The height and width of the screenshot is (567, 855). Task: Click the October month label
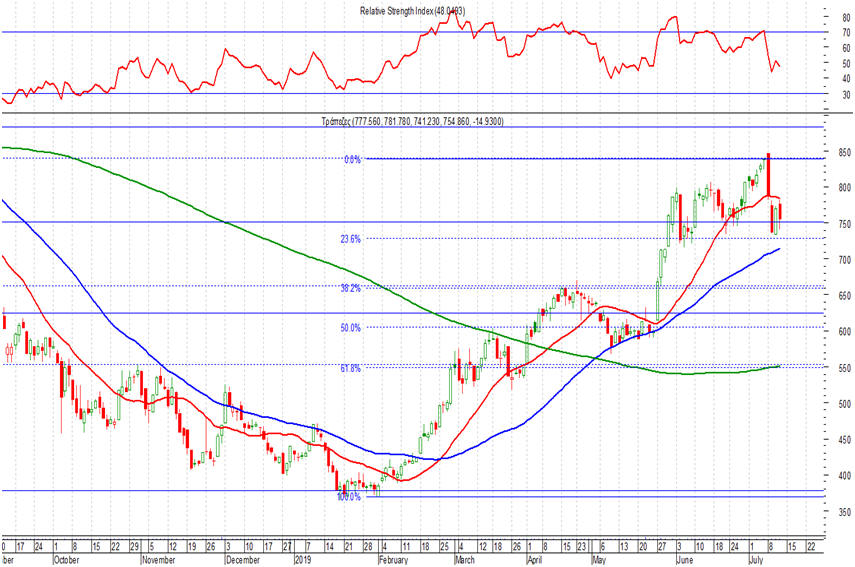67,560
